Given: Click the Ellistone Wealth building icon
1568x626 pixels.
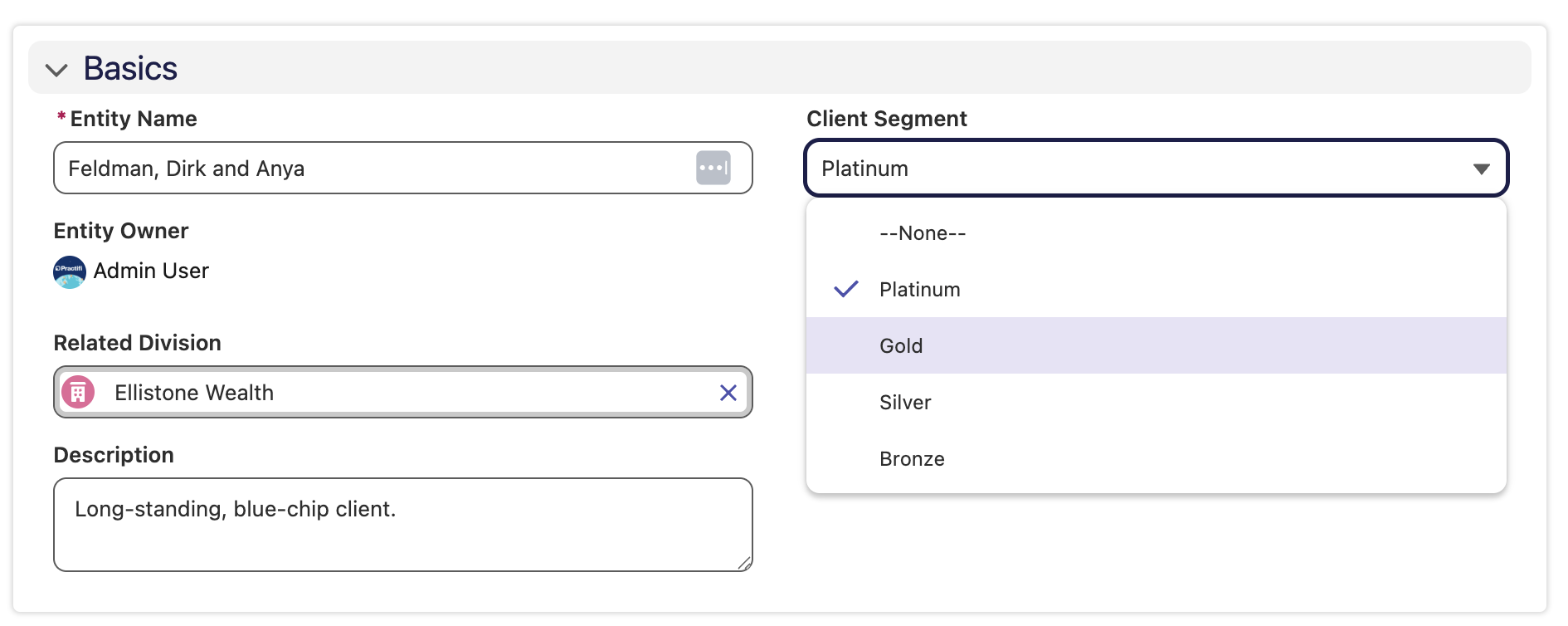Looking at the screenshot, I should tap(78, 392).
